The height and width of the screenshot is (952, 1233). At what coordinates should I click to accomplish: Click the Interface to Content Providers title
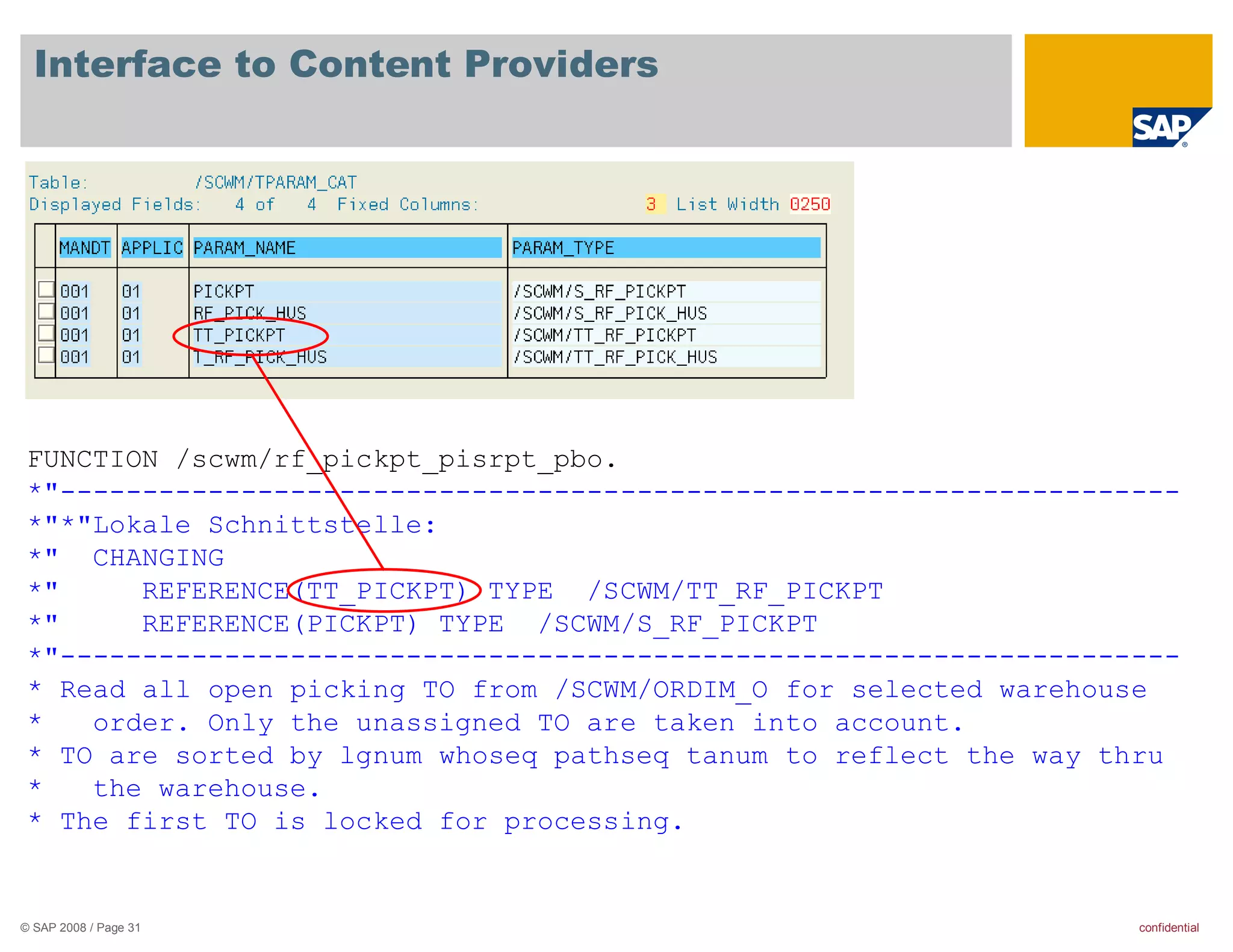pos(346,64)
